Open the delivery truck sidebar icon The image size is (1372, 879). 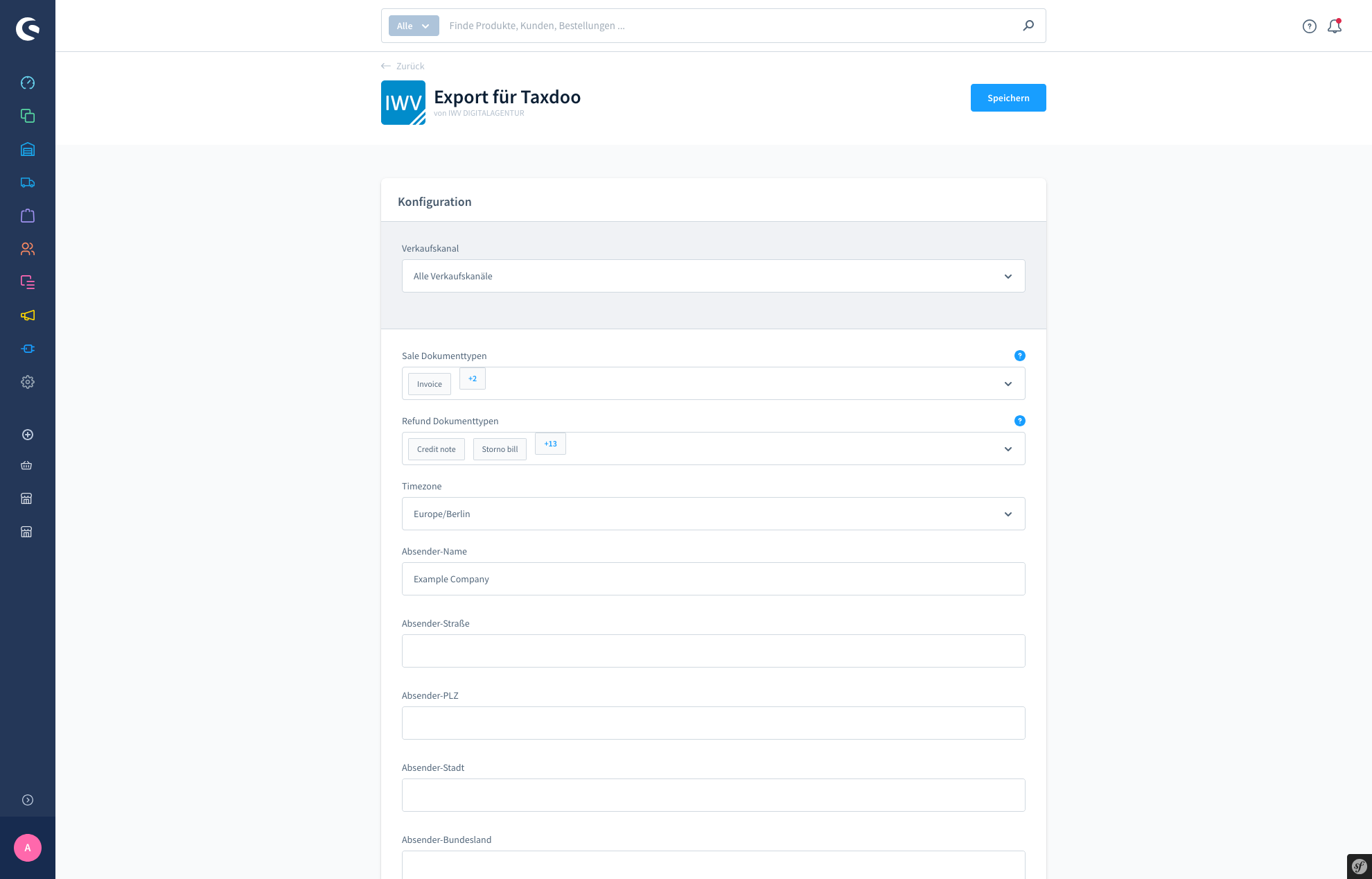pyautogui.click(x=28, y=182)
